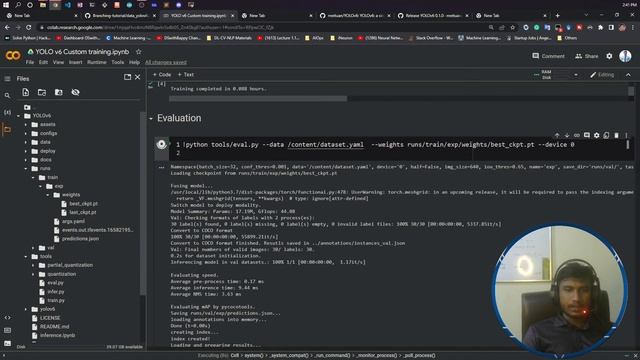Collapse the YOLOv6 folder
640x360 pixels.
(18, 116)
